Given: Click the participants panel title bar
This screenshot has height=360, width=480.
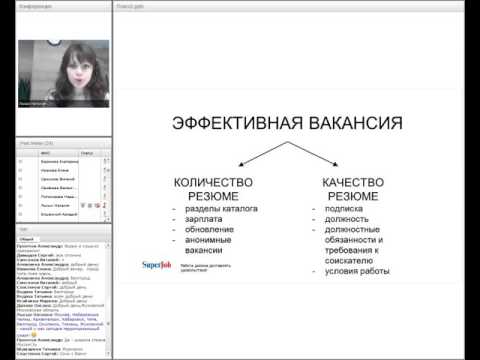Looking at the screenshot, I should (63, 143).
